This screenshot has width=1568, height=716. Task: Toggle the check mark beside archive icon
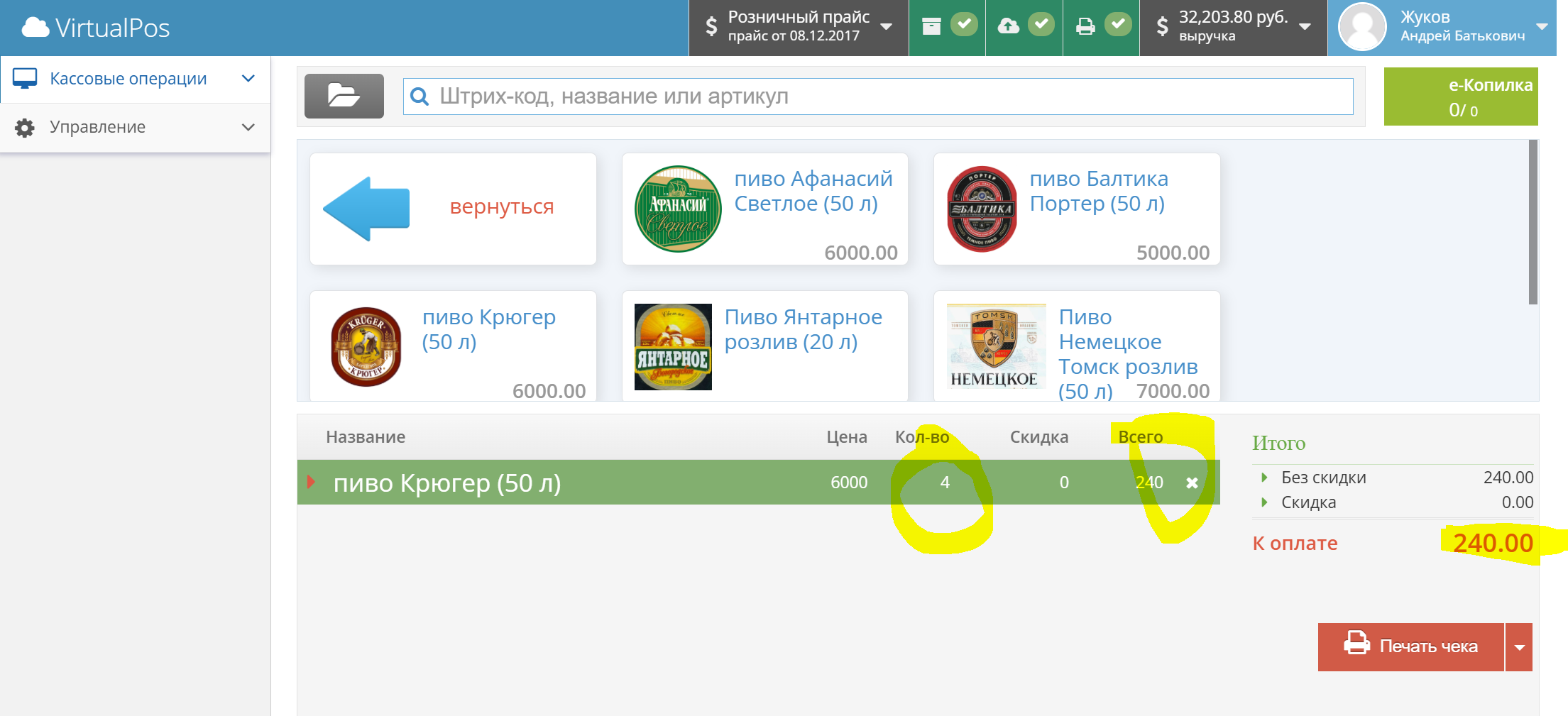pos(964,25)
